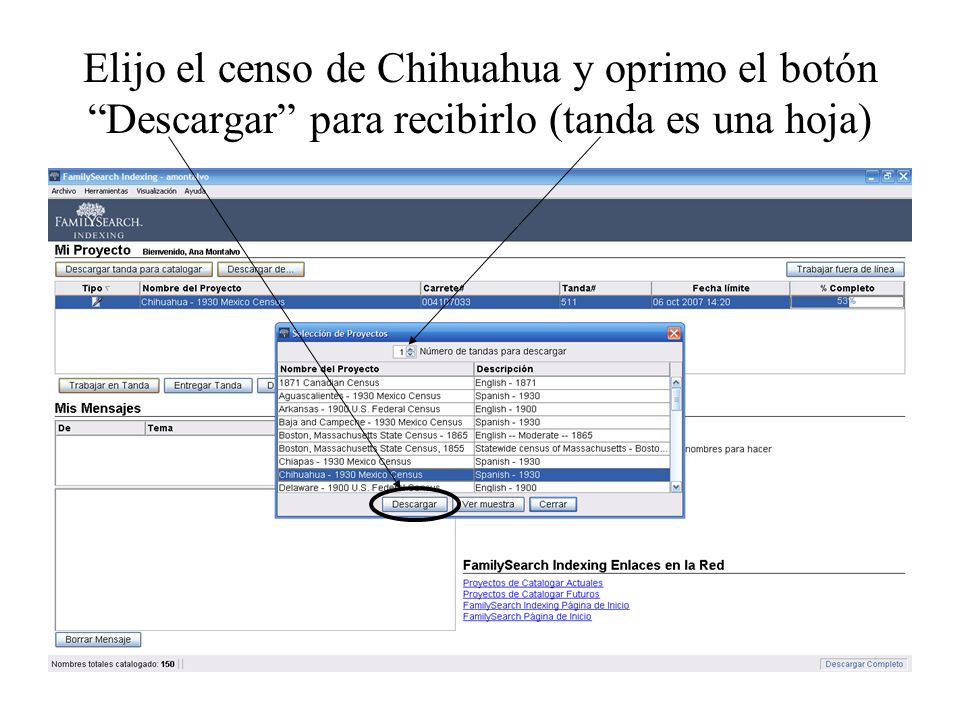
Task: Select Aguascalientes - 1930 Mexico Census
Action: tap(473, 396)
